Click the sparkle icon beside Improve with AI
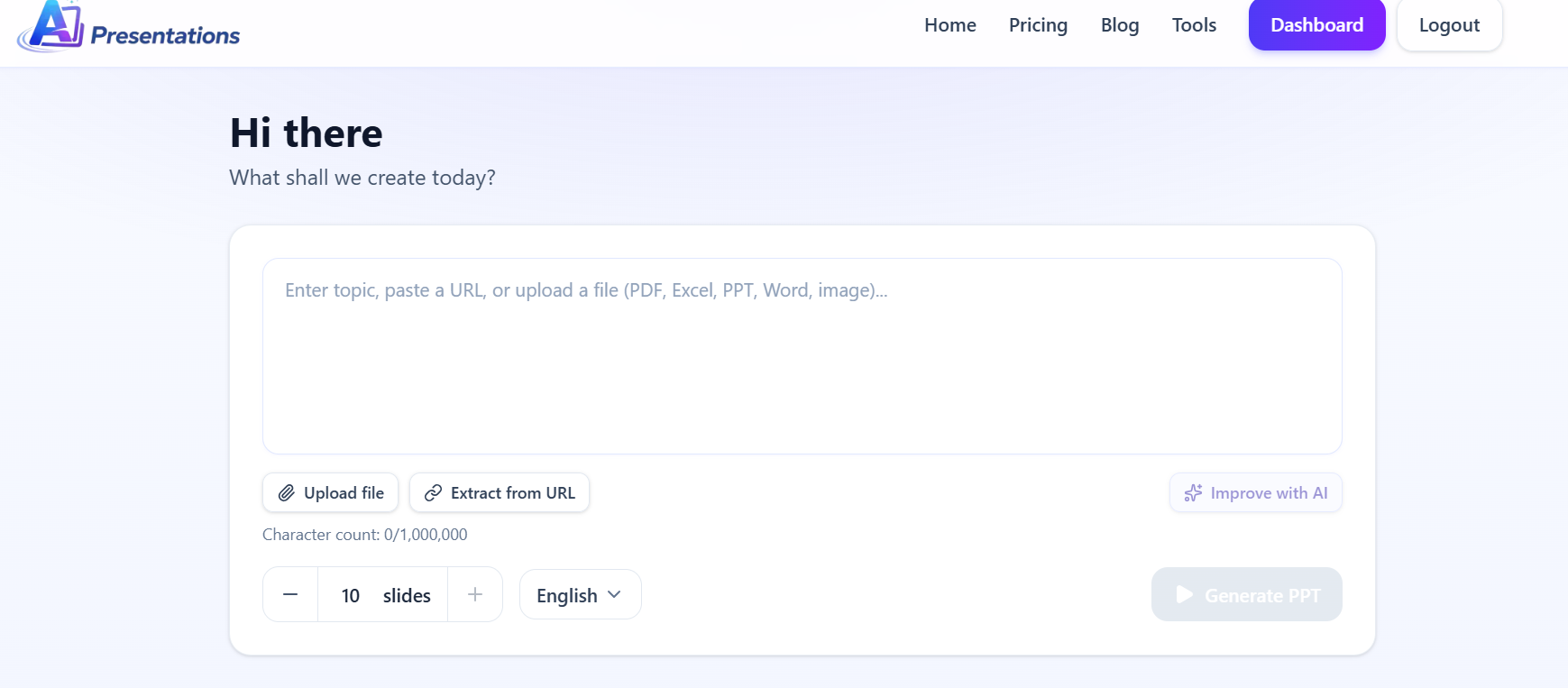The image size is (1568, 688). point(1193,492)
